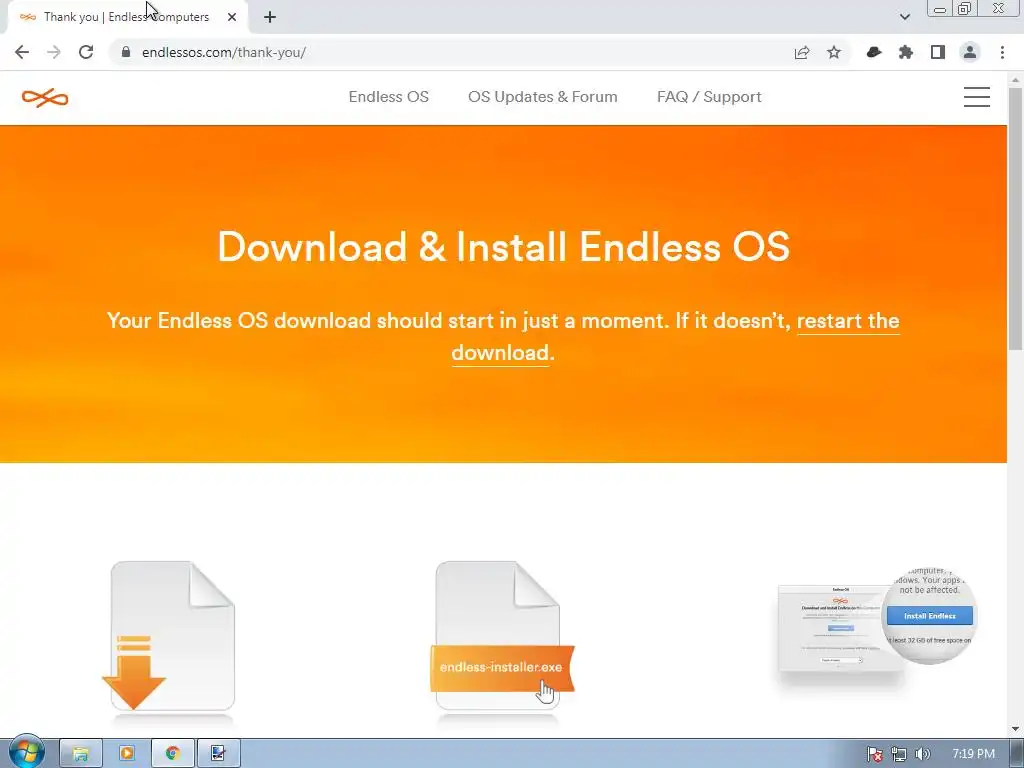Open the network tray icon
The height and width of the screenshot is (768, 1024).
[x=899, y=754]
